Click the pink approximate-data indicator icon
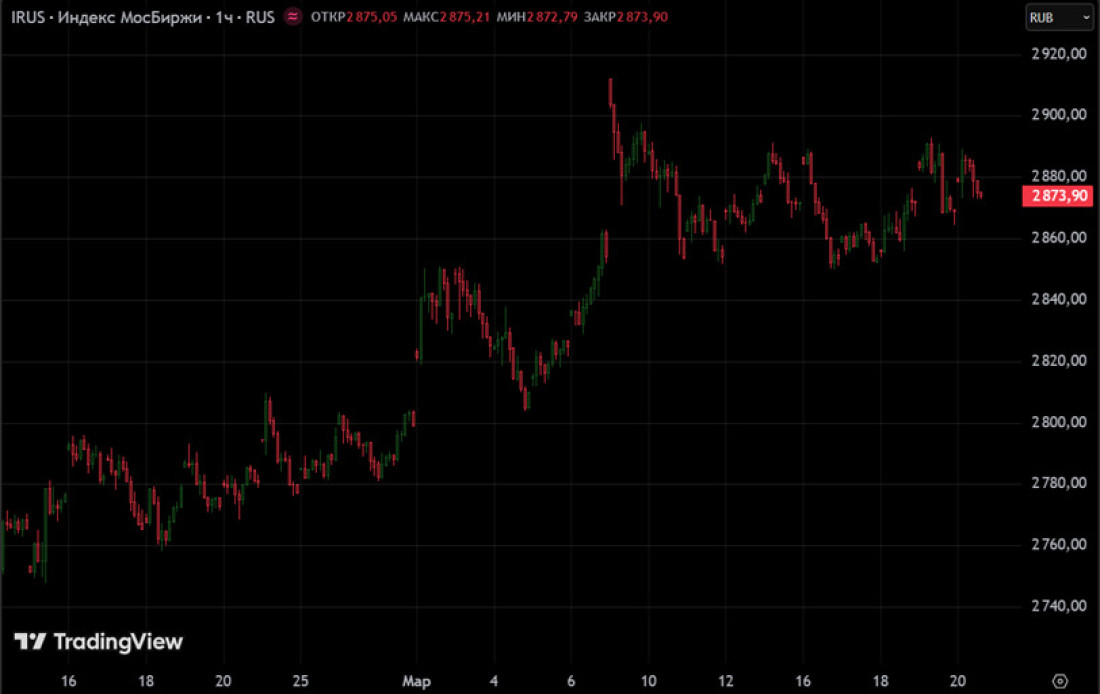Image resolution: width=1100 pixels, height=694 pixels. 293,17
